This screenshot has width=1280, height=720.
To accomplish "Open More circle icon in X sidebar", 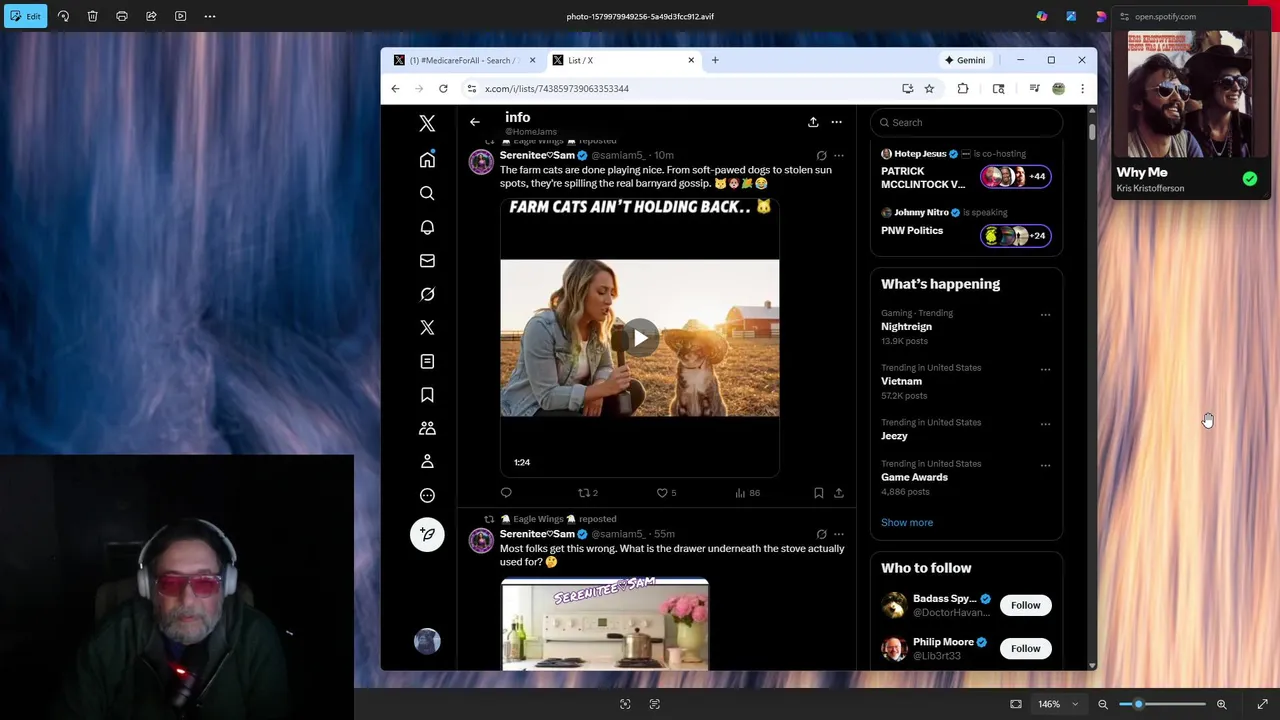I will 427,495.
